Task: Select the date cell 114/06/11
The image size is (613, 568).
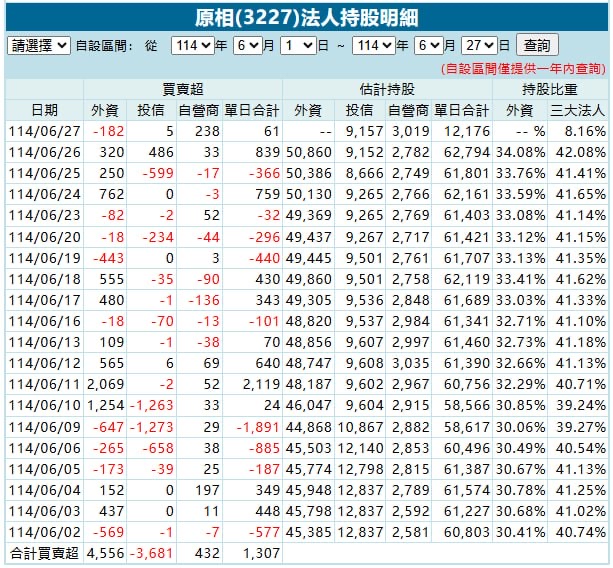Action: click(x=45, y=385)
